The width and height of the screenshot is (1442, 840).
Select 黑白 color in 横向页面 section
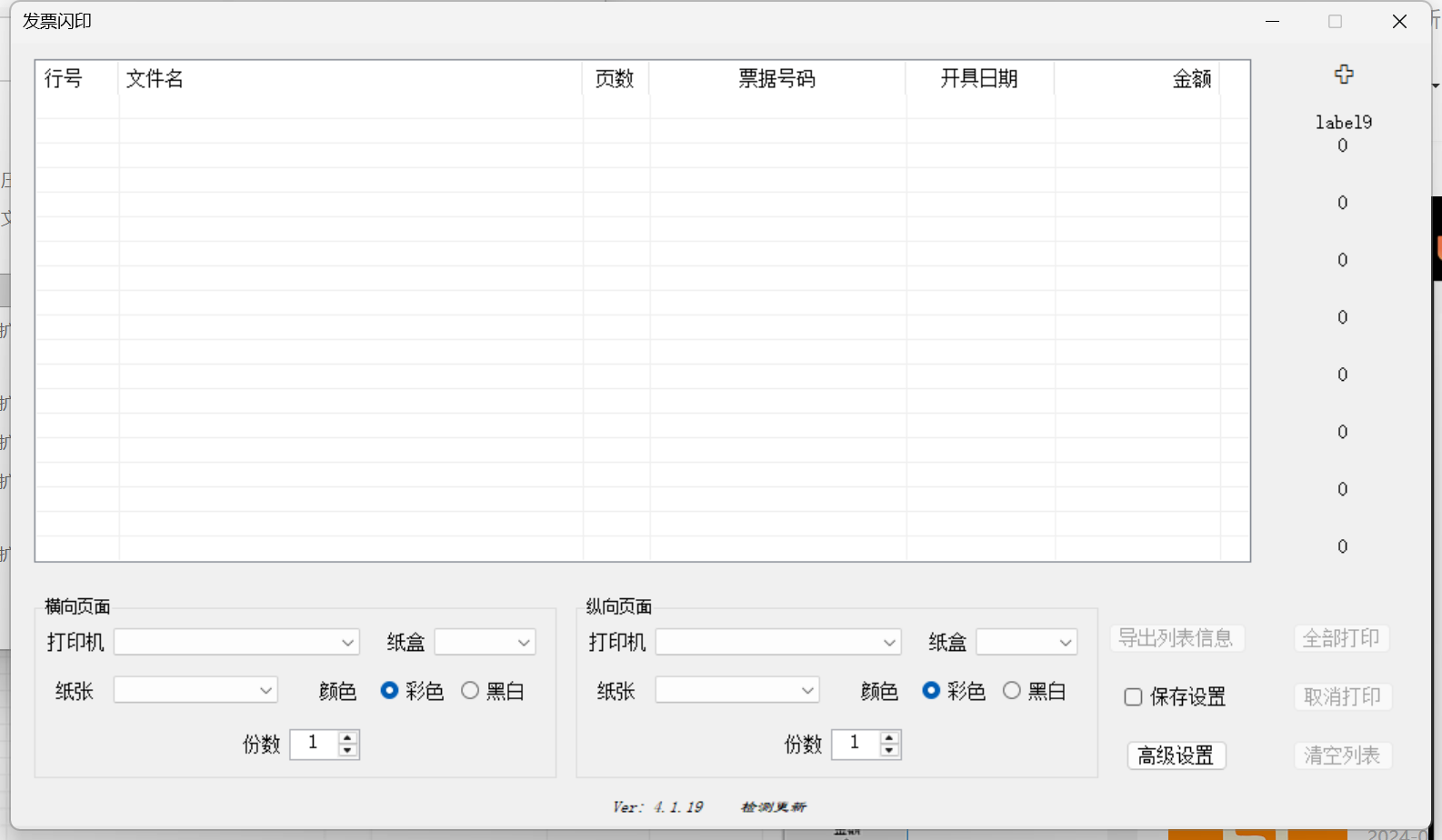(470, 691)
